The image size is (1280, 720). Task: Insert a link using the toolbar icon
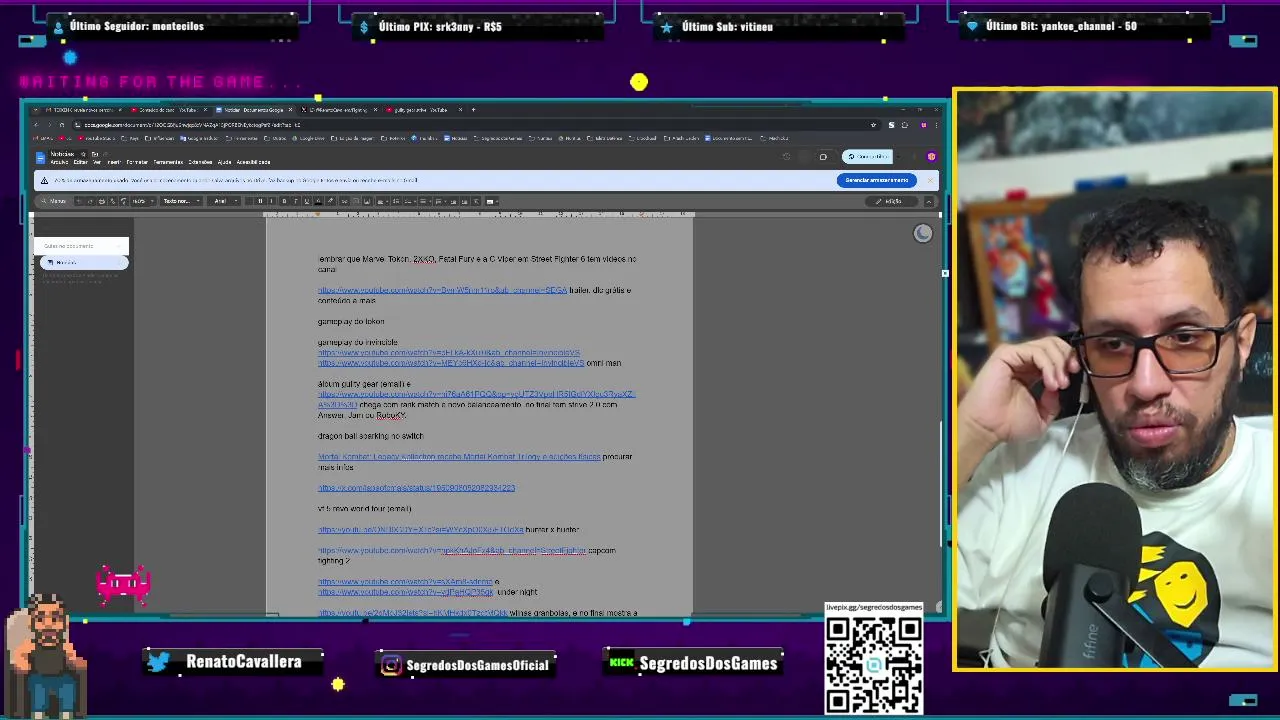pyautogui.click(x=345, y=201)
